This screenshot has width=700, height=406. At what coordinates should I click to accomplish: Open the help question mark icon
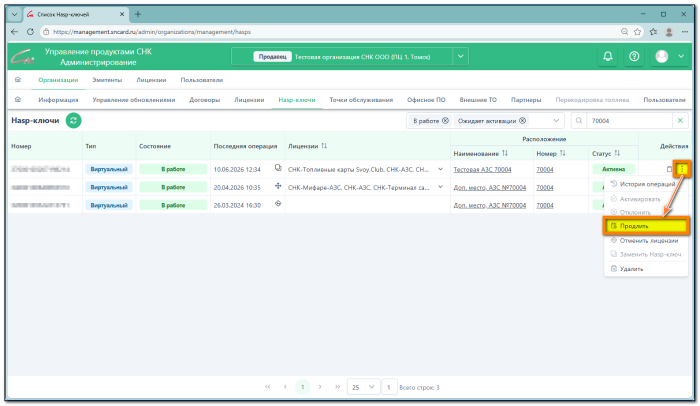click(634, 57)
